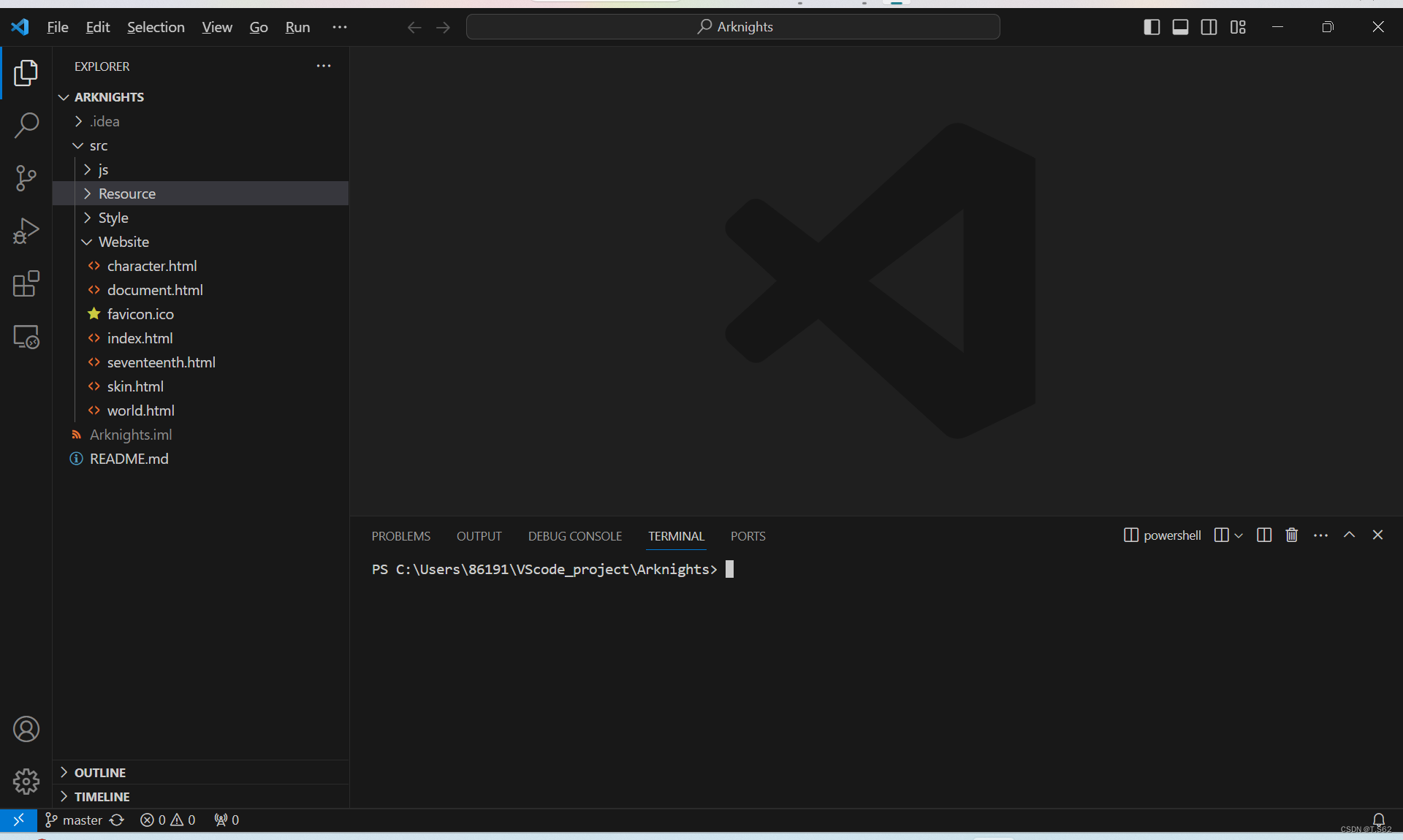This screenshot has height=840, width=1403.
Task: Open the Explorer sidebar icon
Action: click(x=26, y=73)
